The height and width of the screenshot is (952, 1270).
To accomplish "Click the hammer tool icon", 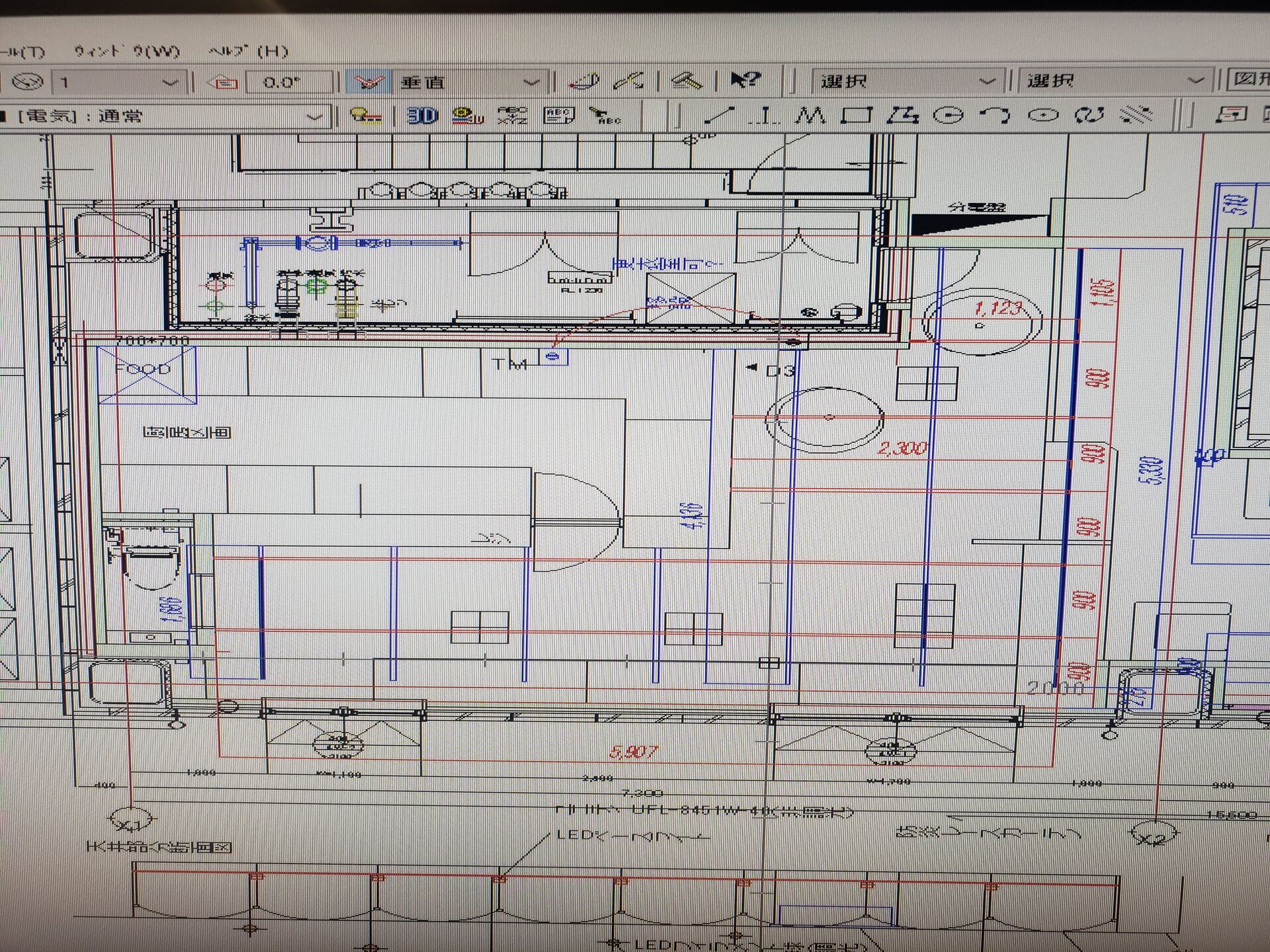I will (x=687, y=81).
